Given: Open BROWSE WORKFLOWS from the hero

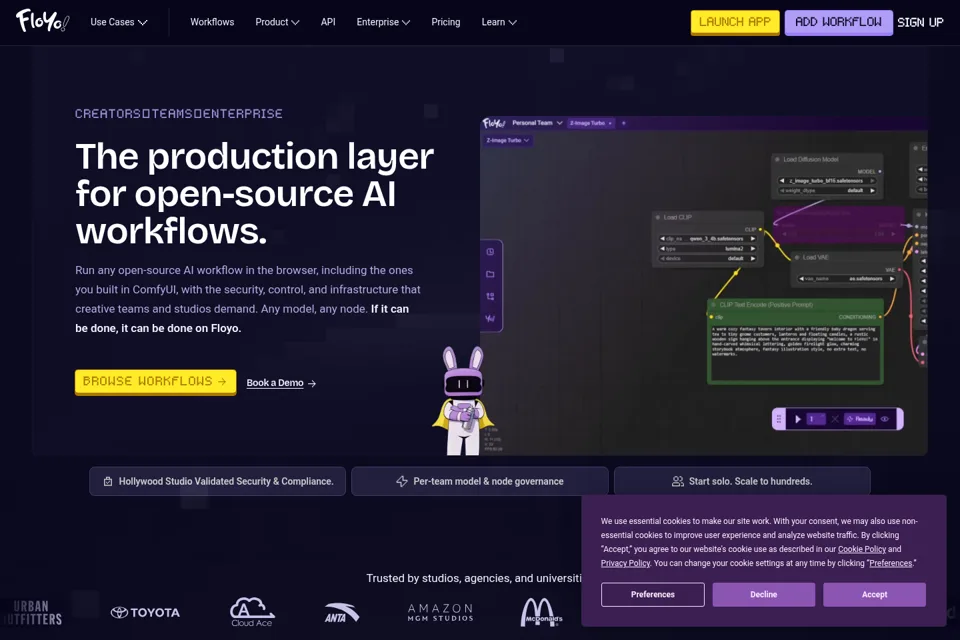Looking at the screenshot, I should [155, 382].
